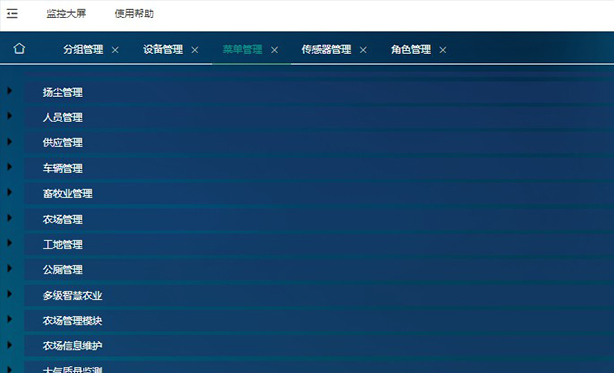
Task: Close the 角色管理 tab
Action: coord(443,50)
